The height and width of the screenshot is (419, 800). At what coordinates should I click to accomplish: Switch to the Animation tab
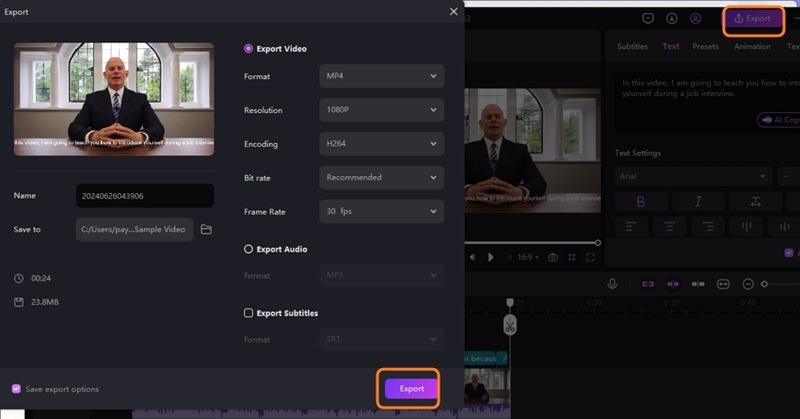pos(752,46)
